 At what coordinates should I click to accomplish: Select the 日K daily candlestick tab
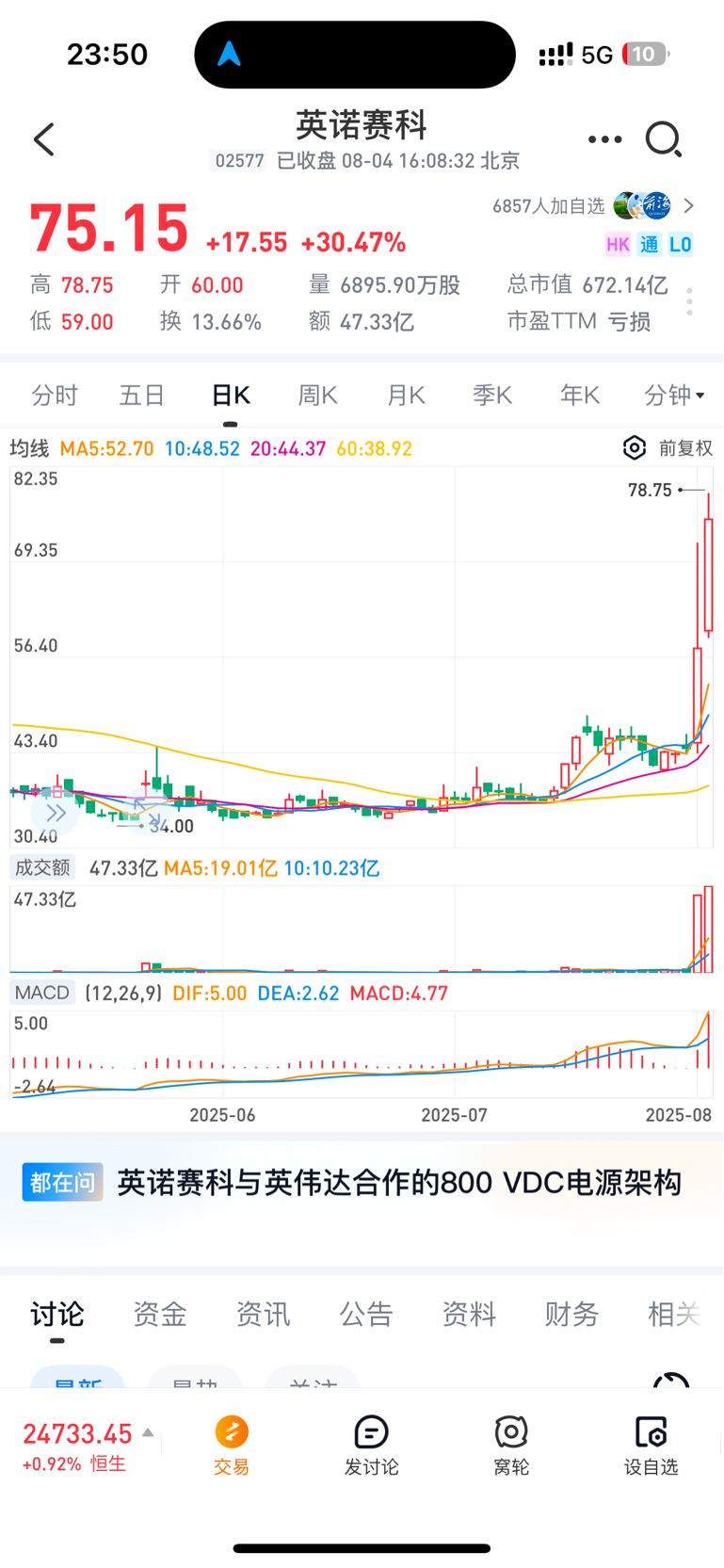(231, 396)
